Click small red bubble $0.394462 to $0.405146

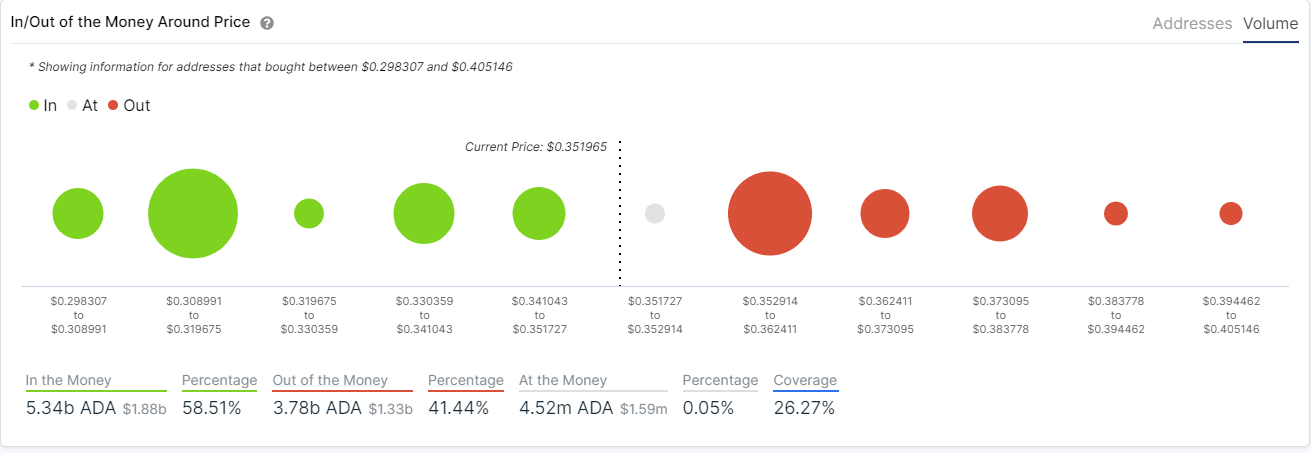tap(1231, 213)
